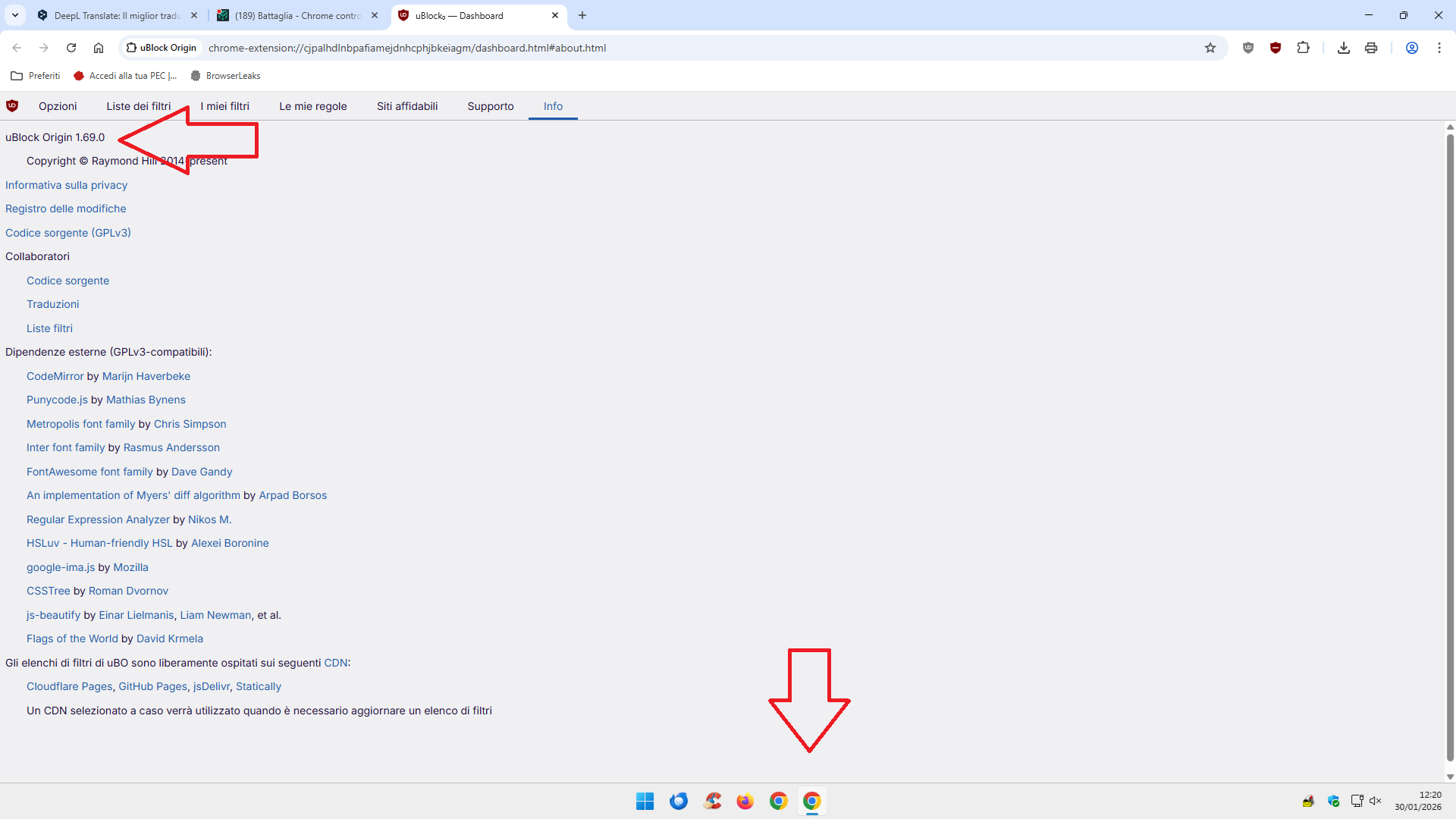Open Metropolis font family link
Viewport: 1456px width, 819px height.
pyautogui.click(x=81, y=424)
